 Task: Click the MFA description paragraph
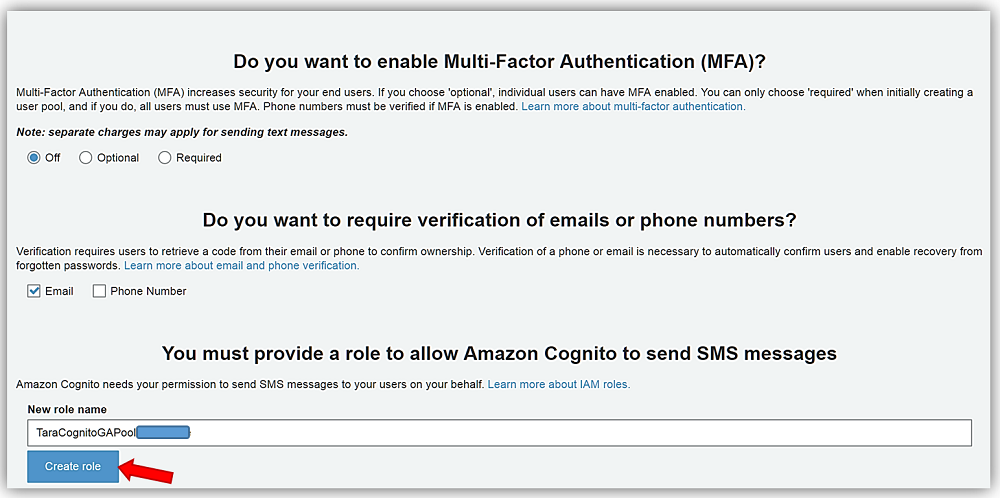[400, 92]
